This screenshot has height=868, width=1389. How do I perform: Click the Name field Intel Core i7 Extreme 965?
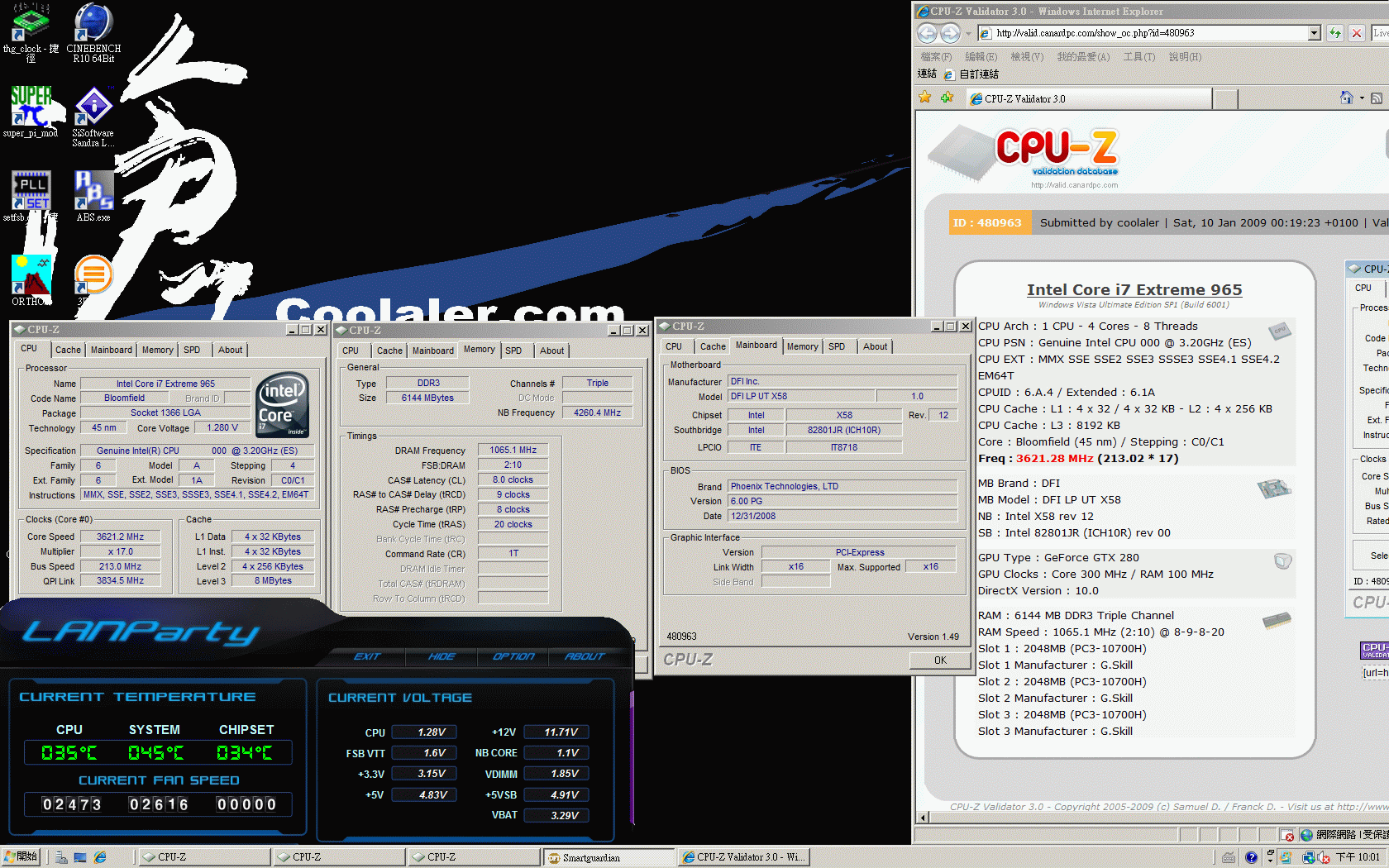[x=165, y=384]
